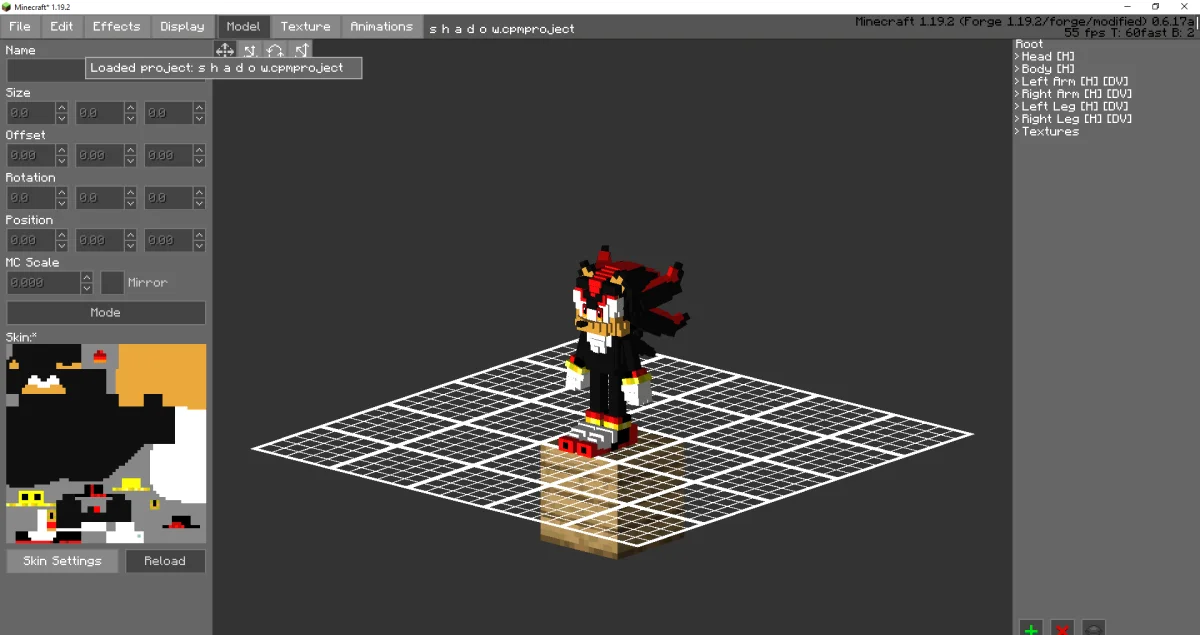
Task: Decrease third Rotation value with down arrow
Action: click(200, 204)
